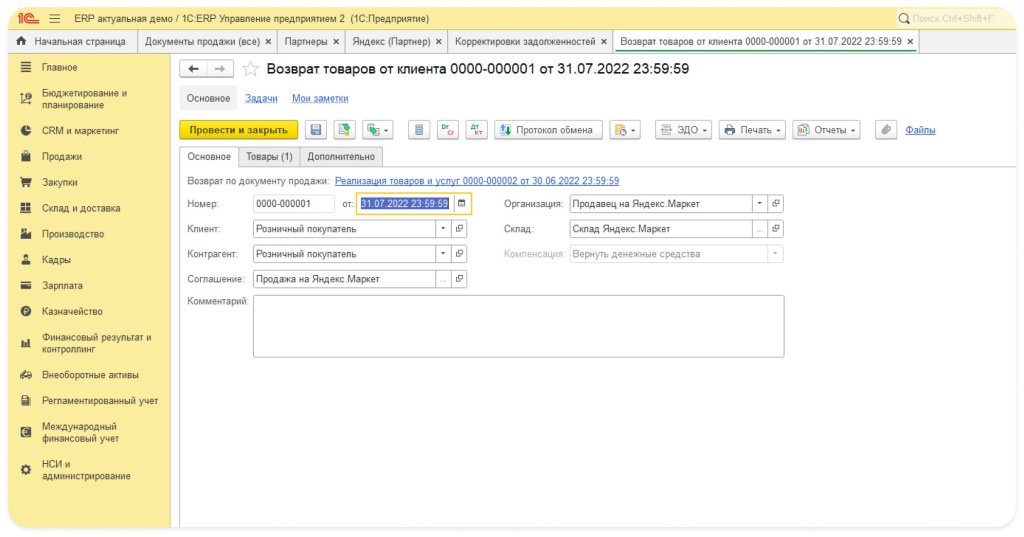Screen dimensions: 1024x537
Task: Open the Организация field link icon
Action: [x=776, y=203]
